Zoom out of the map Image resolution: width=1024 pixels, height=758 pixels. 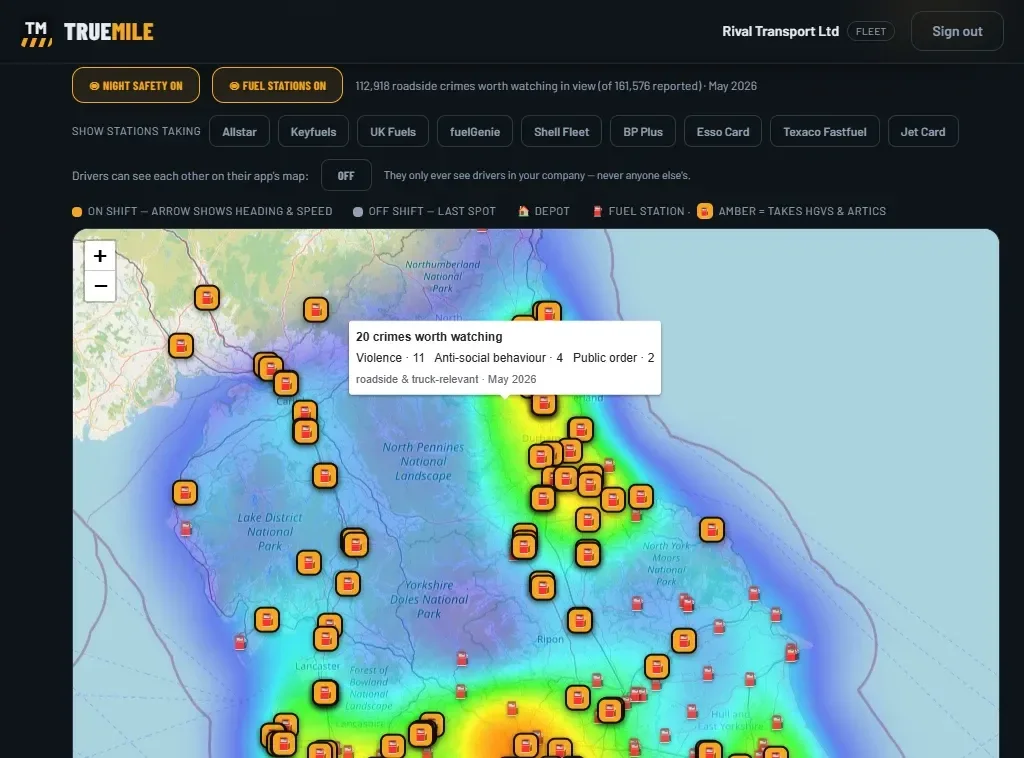pyautogui.click(x=100, y=286)
